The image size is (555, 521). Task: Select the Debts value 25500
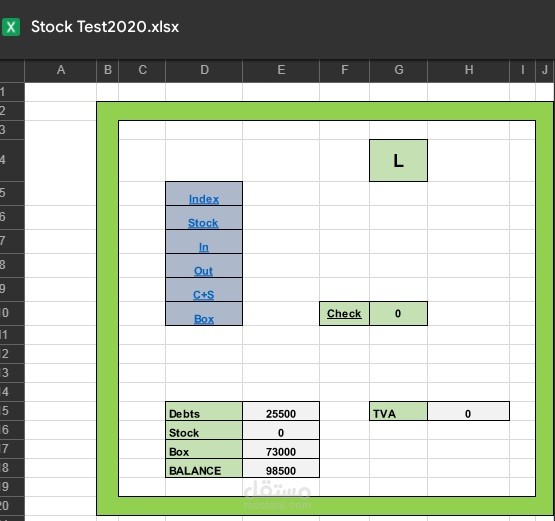[281, 411]
